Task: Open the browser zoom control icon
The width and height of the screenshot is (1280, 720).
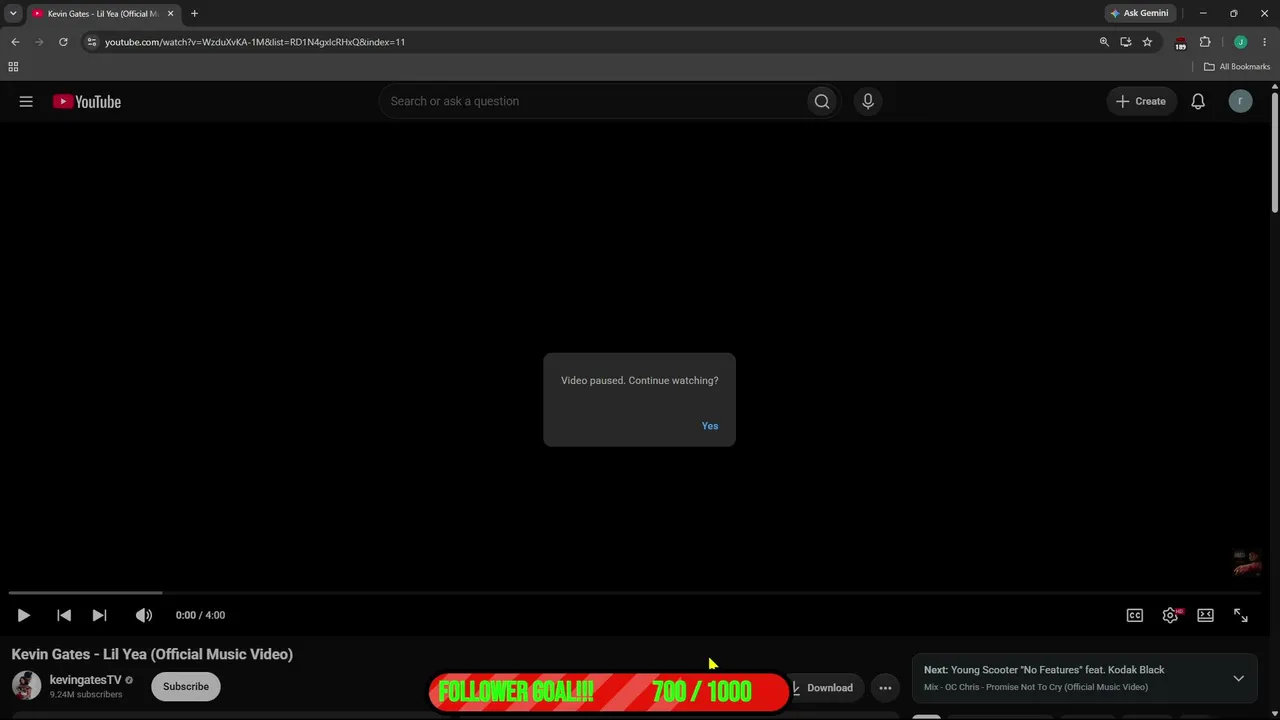Action: (x=1104, y=42)
